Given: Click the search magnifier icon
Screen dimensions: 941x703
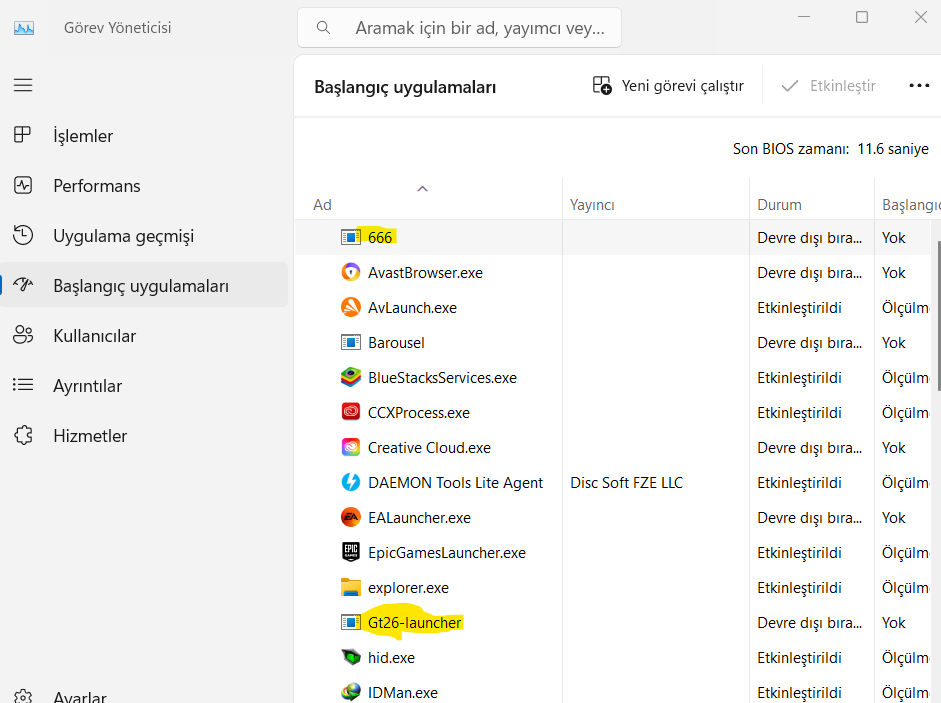Looking at the screenshot, I should click(323, 28).
